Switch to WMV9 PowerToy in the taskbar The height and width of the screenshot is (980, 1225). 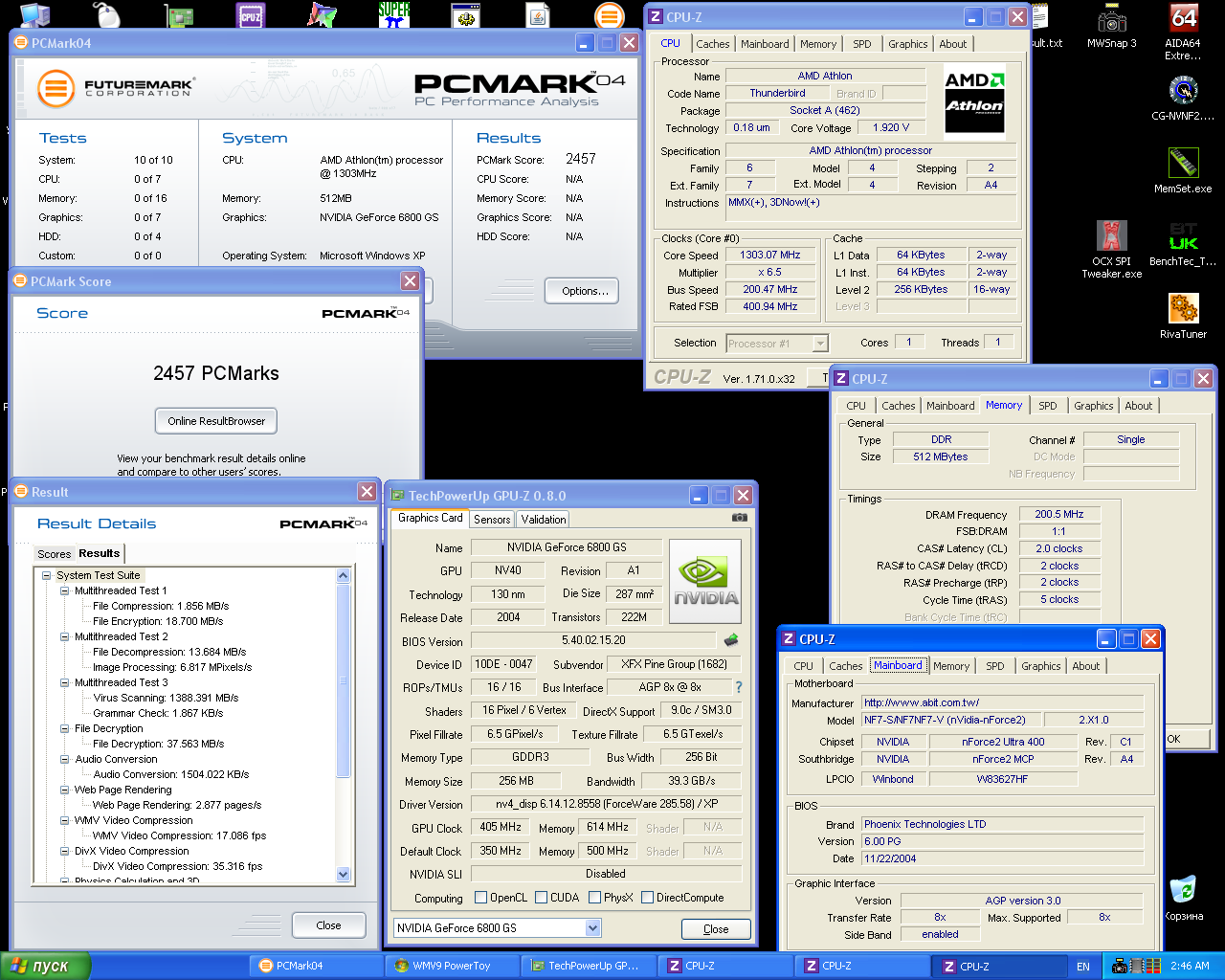click(453, 966)
